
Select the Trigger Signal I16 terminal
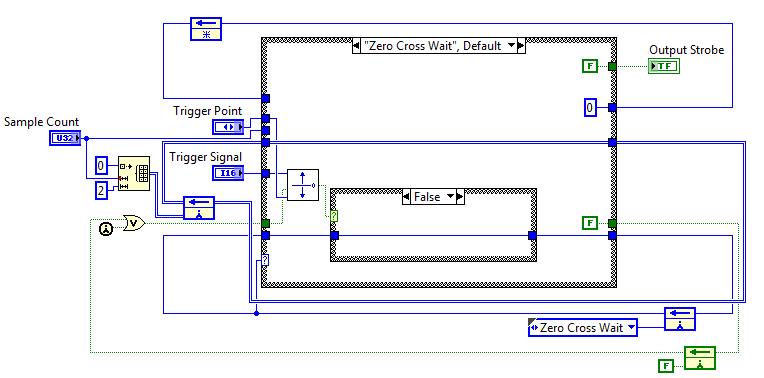228,172
